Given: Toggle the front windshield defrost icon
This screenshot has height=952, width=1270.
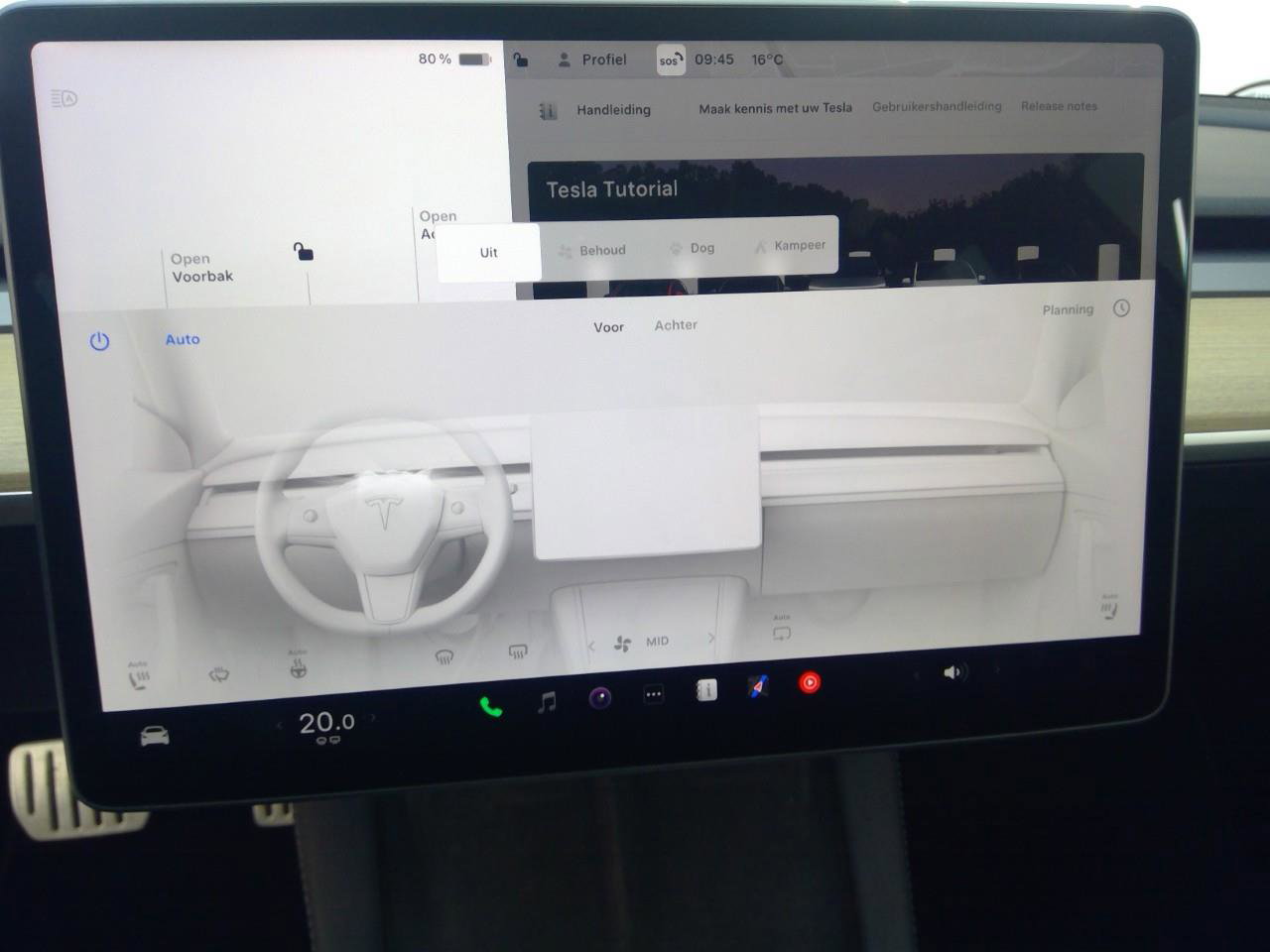Looking at the screenshot, I should coord(444,656).
